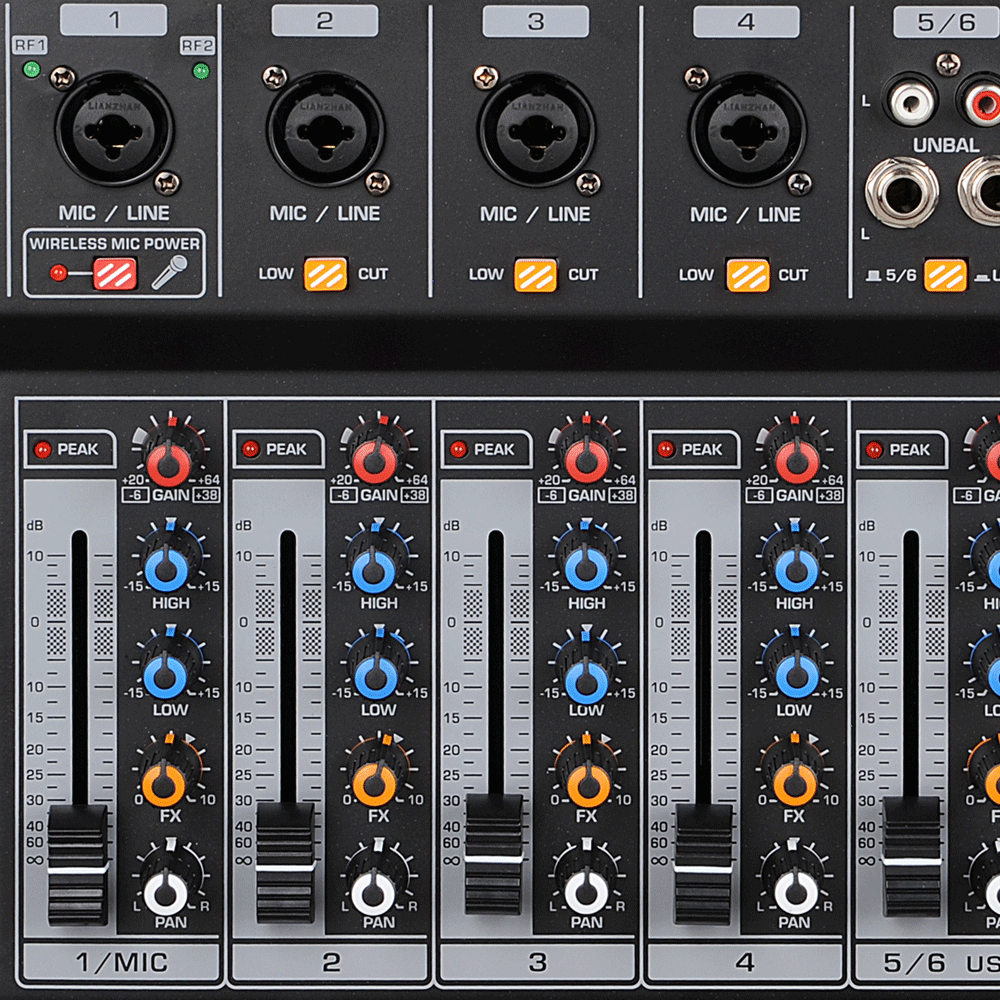Click the green RF1 indicator LED
1000x1000 pixels.
tap(31, 70)
